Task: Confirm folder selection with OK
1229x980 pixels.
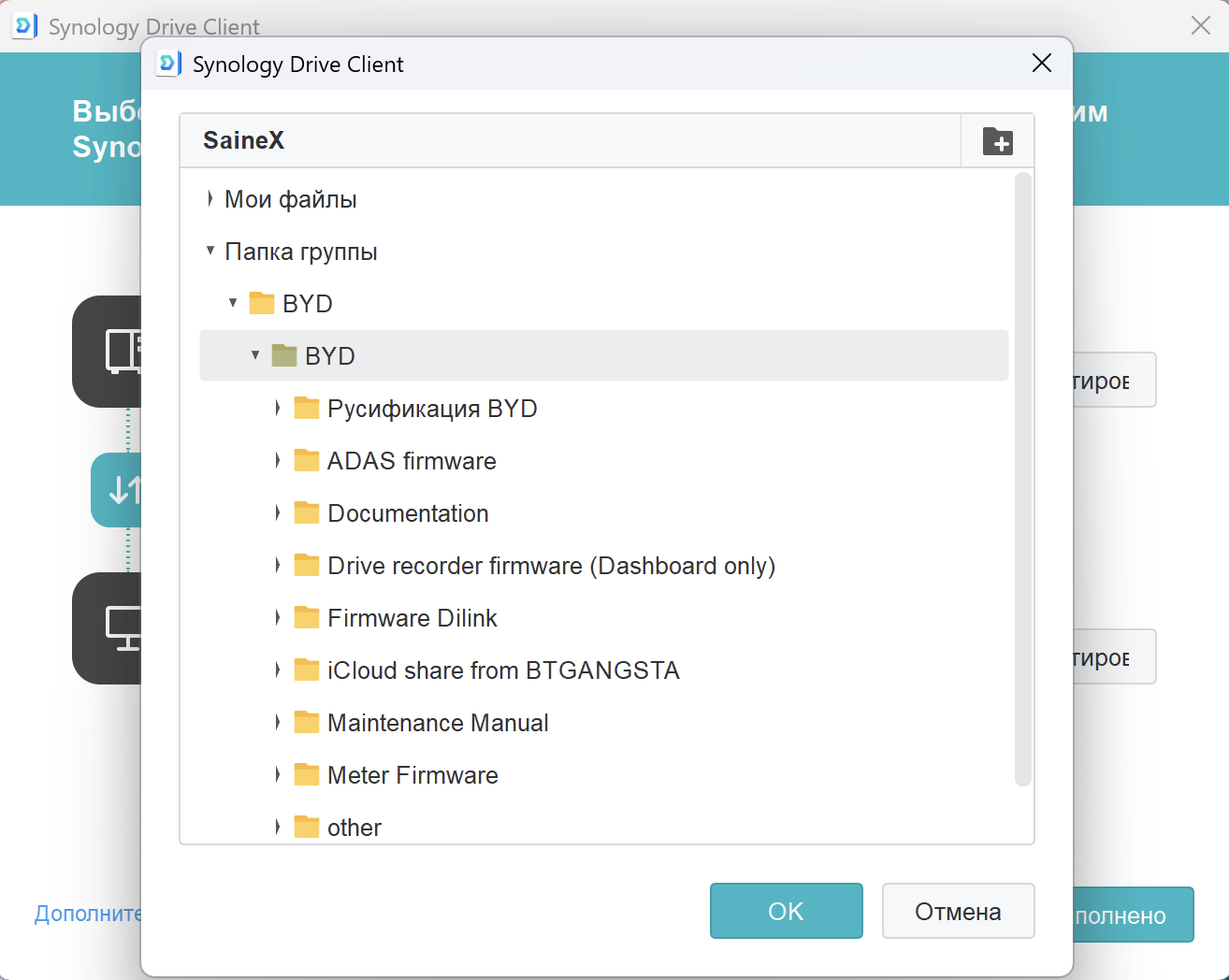Action: coord(786,911)
